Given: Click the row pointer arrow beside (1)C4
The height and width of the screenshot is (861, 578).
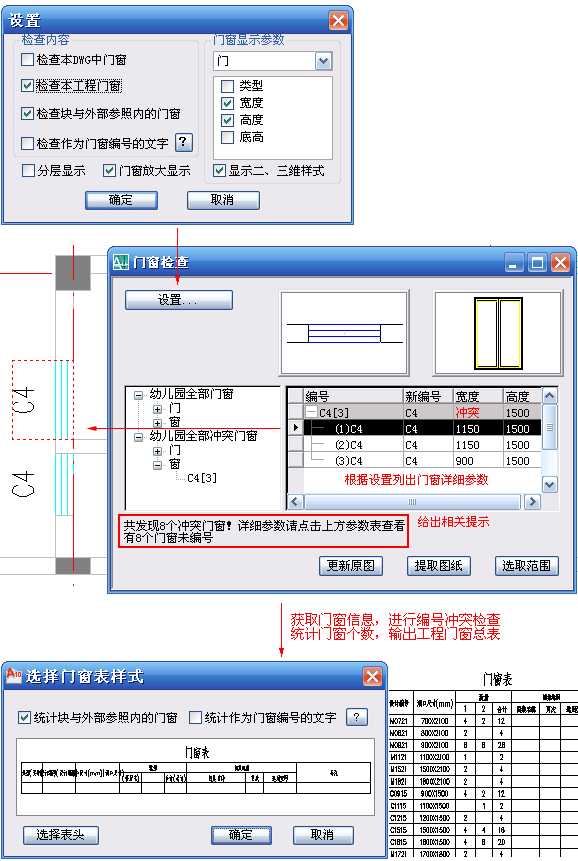Looking at the screenshot, I should click(295, 428).
